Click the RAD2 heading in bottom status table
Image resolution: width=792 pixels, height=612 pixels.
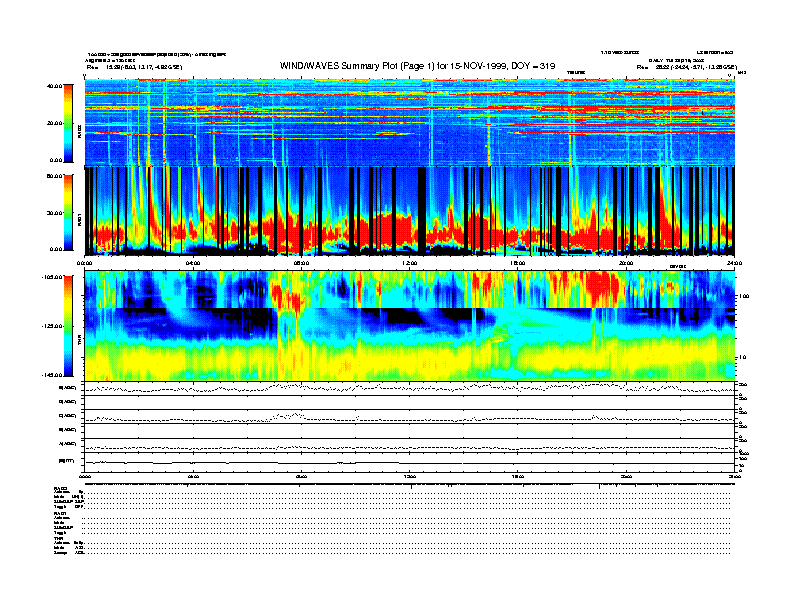point(61,488)
